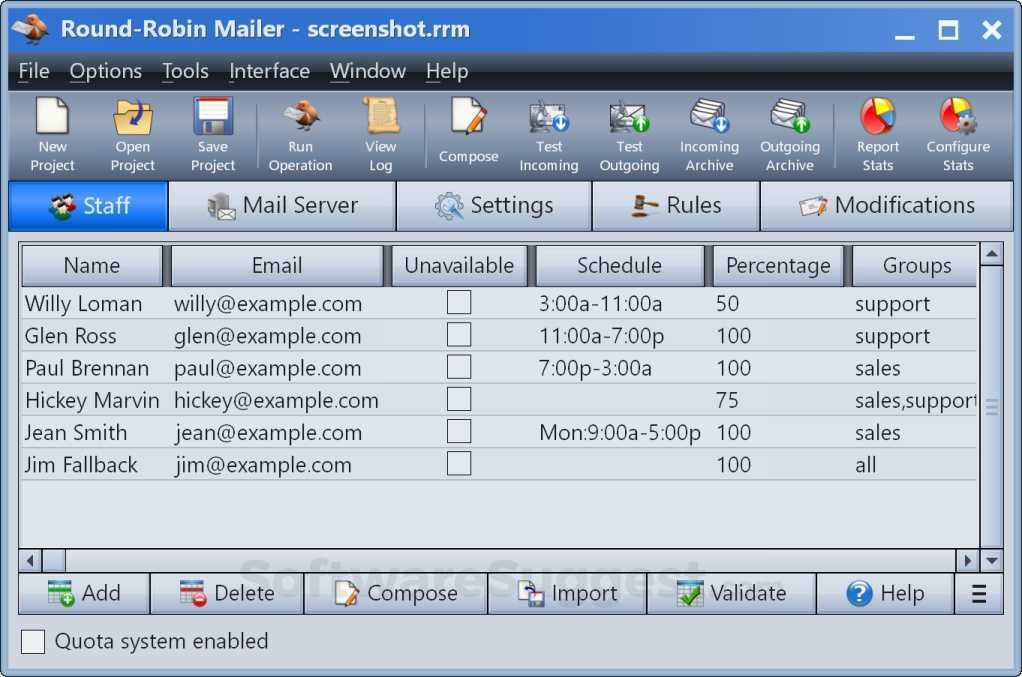Image resolution: width=1022 pixels, height=677 pixels.
Task: Click the New Project toolbar icon
Action: tap(52, 136)
